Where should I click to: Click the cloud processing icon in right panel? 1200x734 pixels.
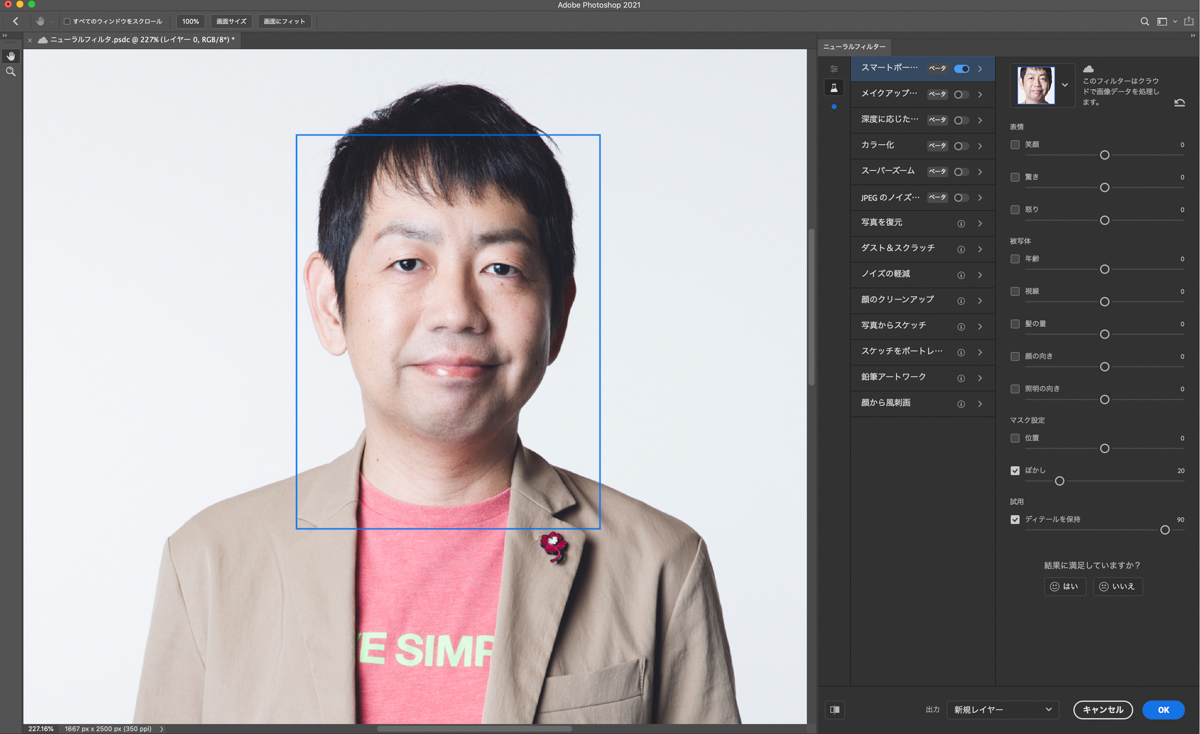(1089, 70)
